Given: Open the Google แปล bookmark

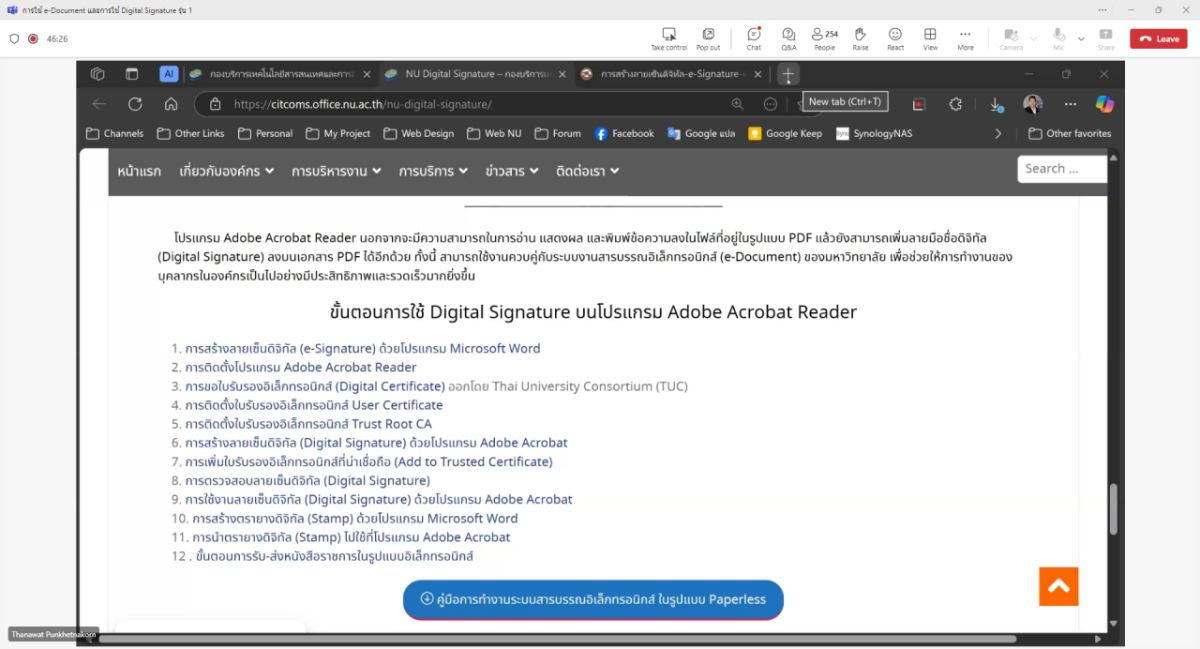Looking at the screenshot, I should click(701, 133).
